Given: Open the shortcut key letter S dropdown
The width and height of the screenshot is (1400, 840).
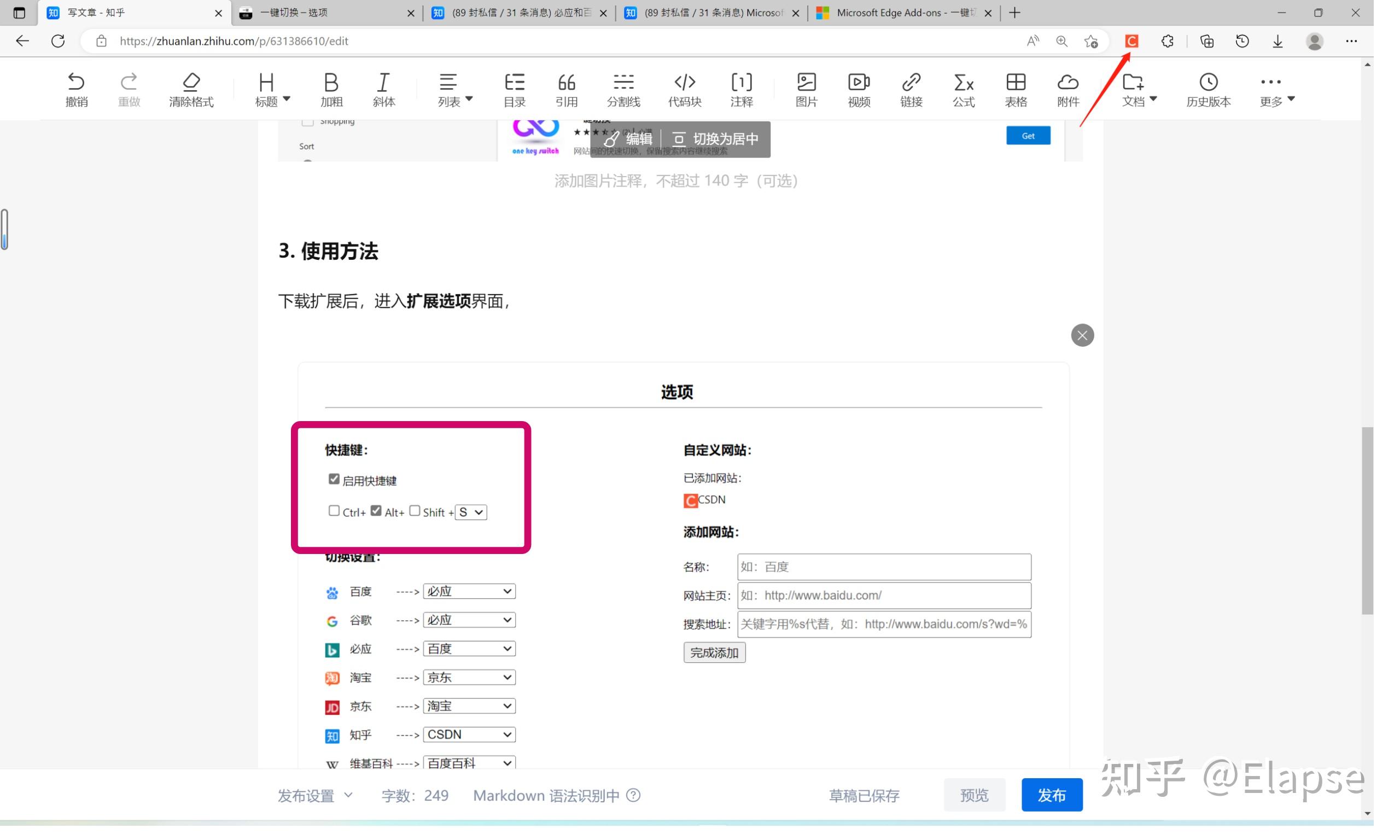Looking at the screenshot, I should pos(471,512).
